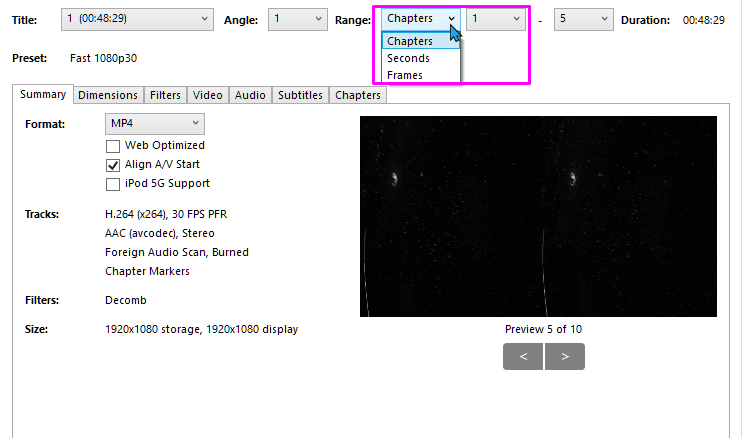Switch to the Audio tab

click(250, 95)
